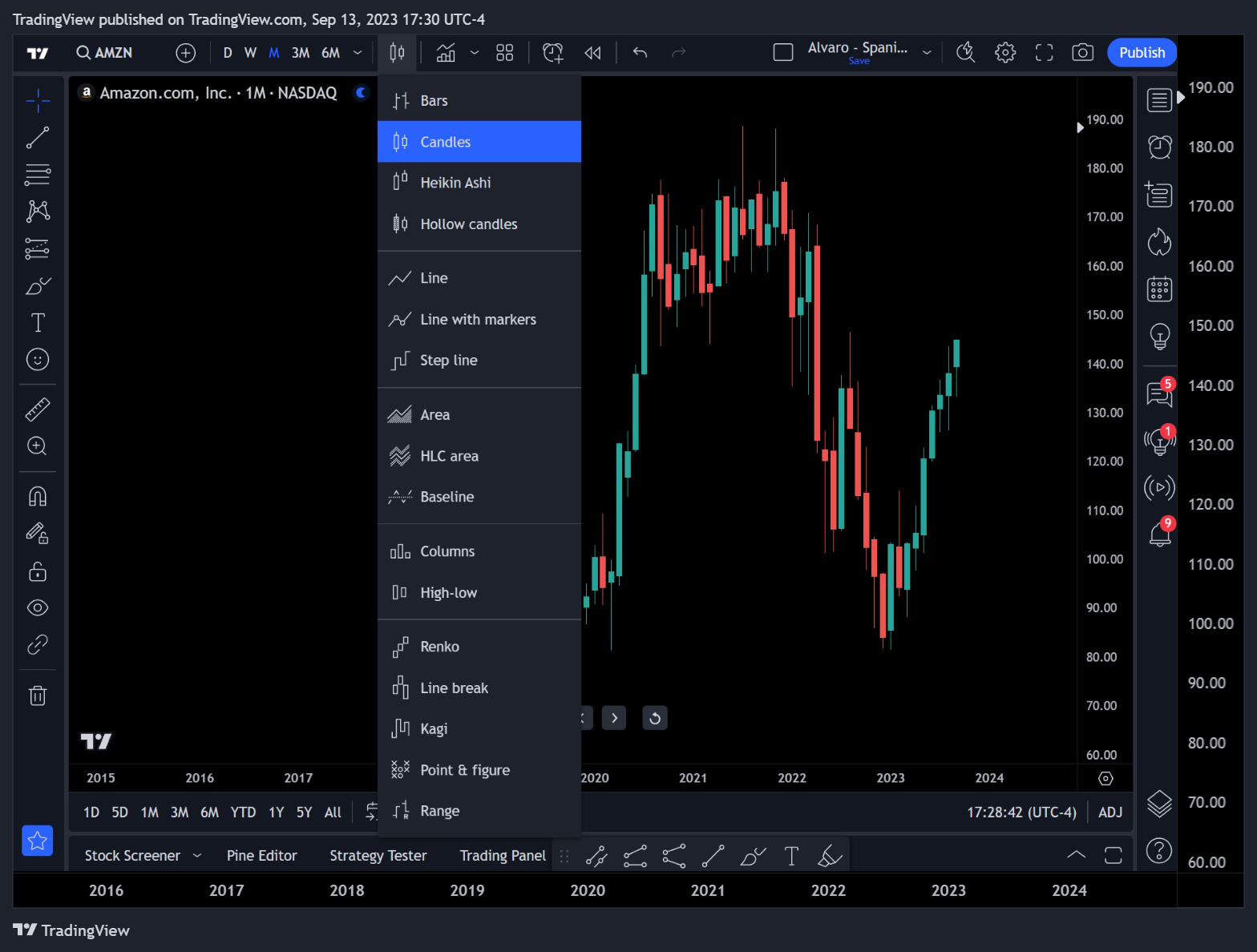Toggle stay in drawing mode

pos(38,534)
